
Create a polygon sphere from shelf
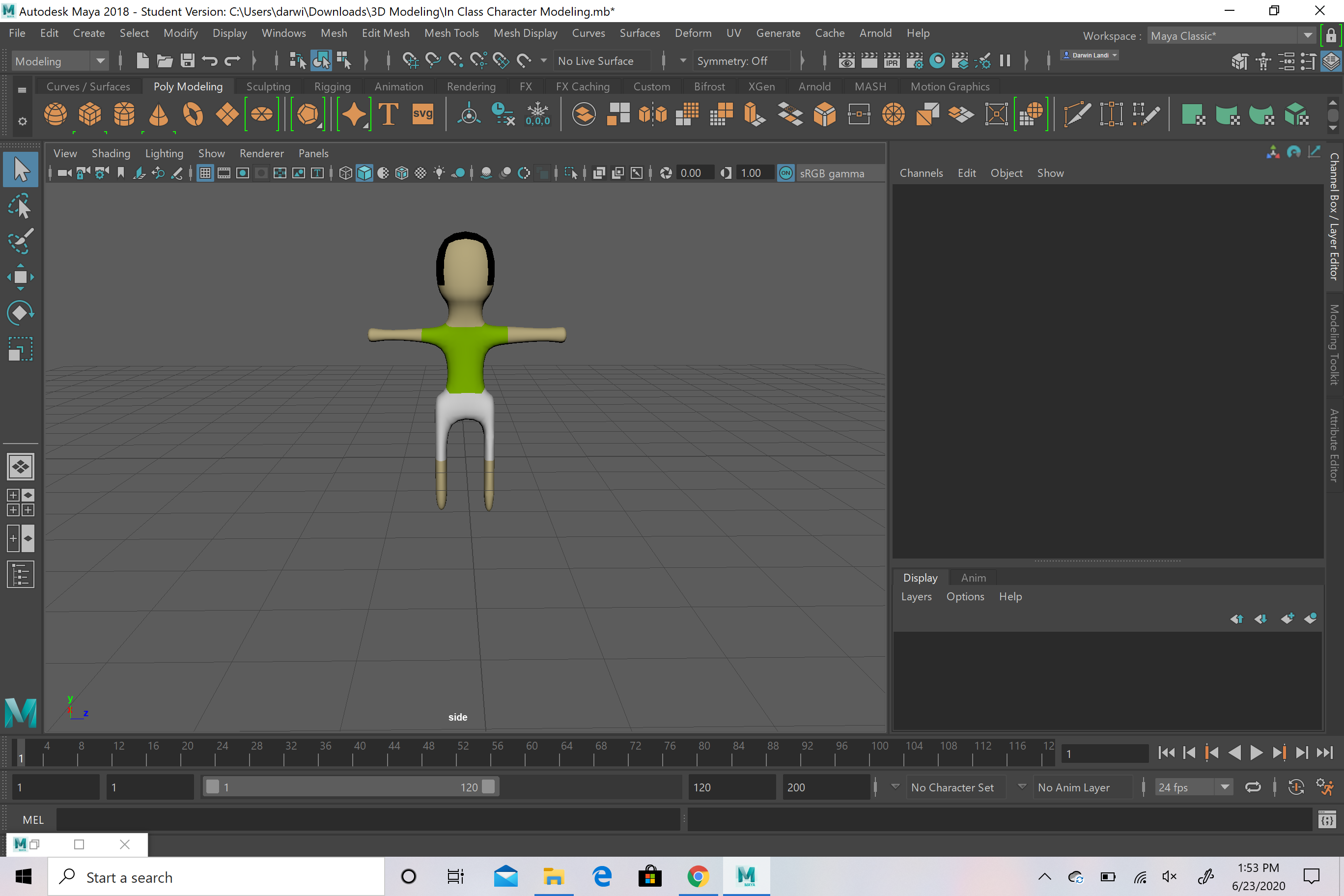point(56,114)
